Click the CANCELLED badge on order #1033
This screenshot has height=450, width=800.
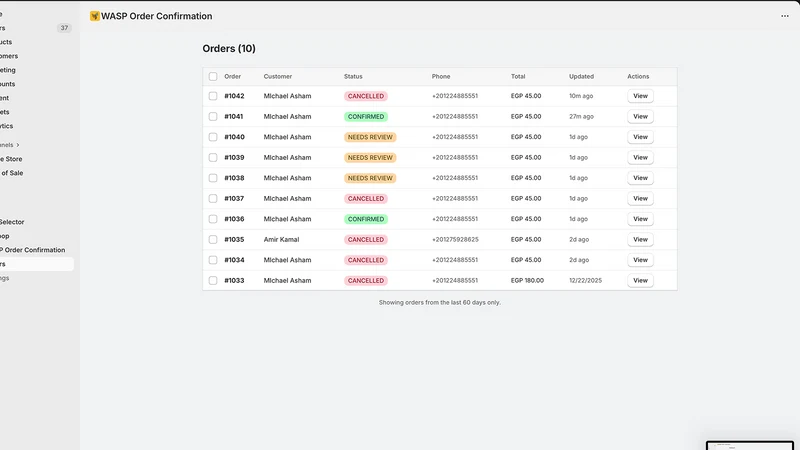366,280
